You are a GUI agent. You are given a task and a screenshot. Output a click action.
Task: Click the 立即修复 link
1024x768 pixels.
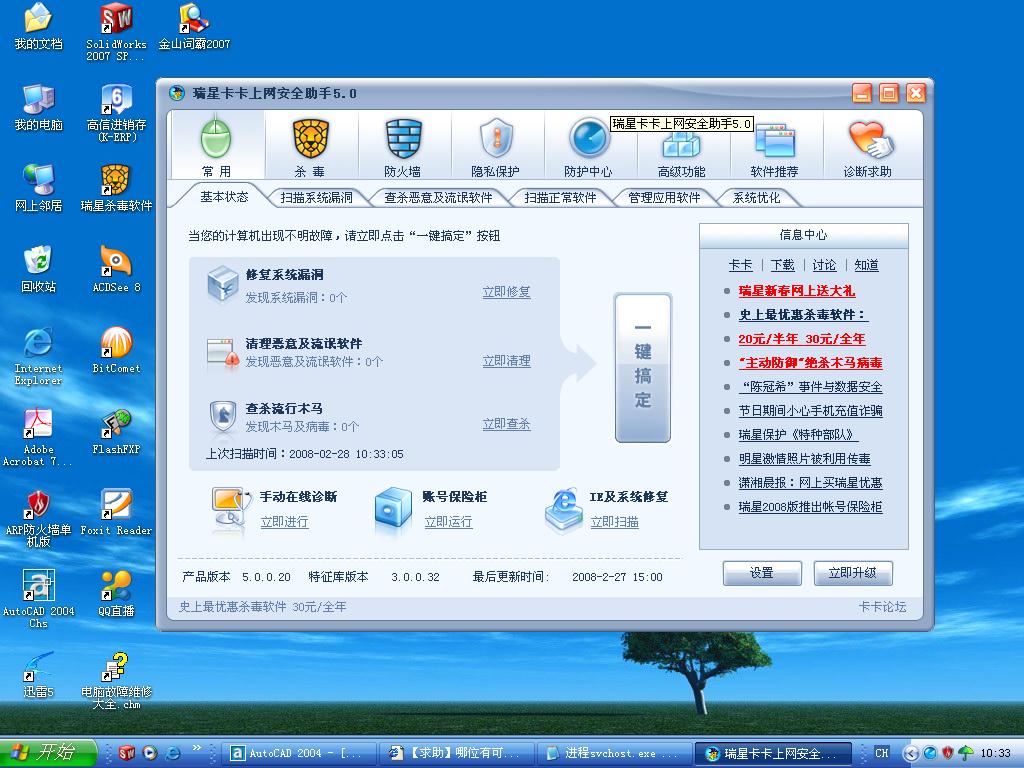pyautogui.click(x=506, y=292)
